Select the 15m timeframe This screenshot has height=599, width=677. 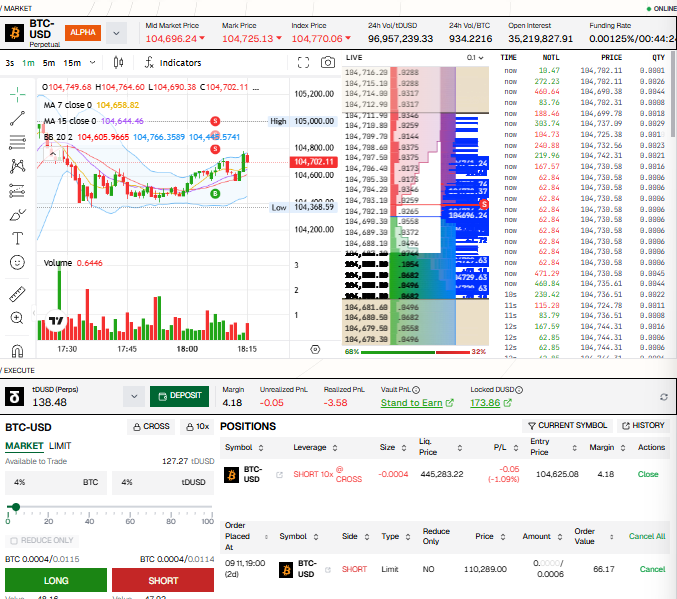click(72, 63)
